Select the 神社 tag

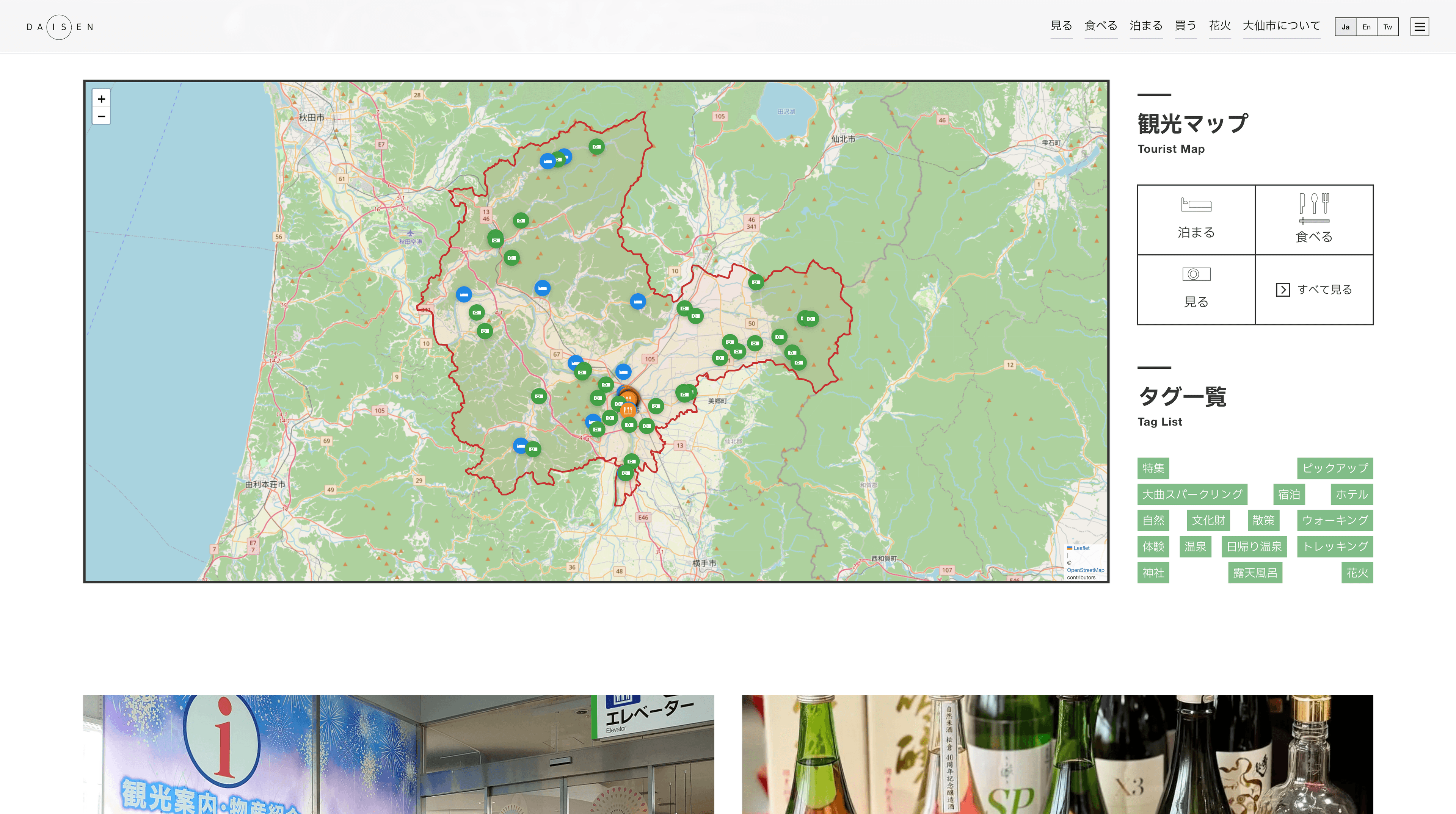1153,573
